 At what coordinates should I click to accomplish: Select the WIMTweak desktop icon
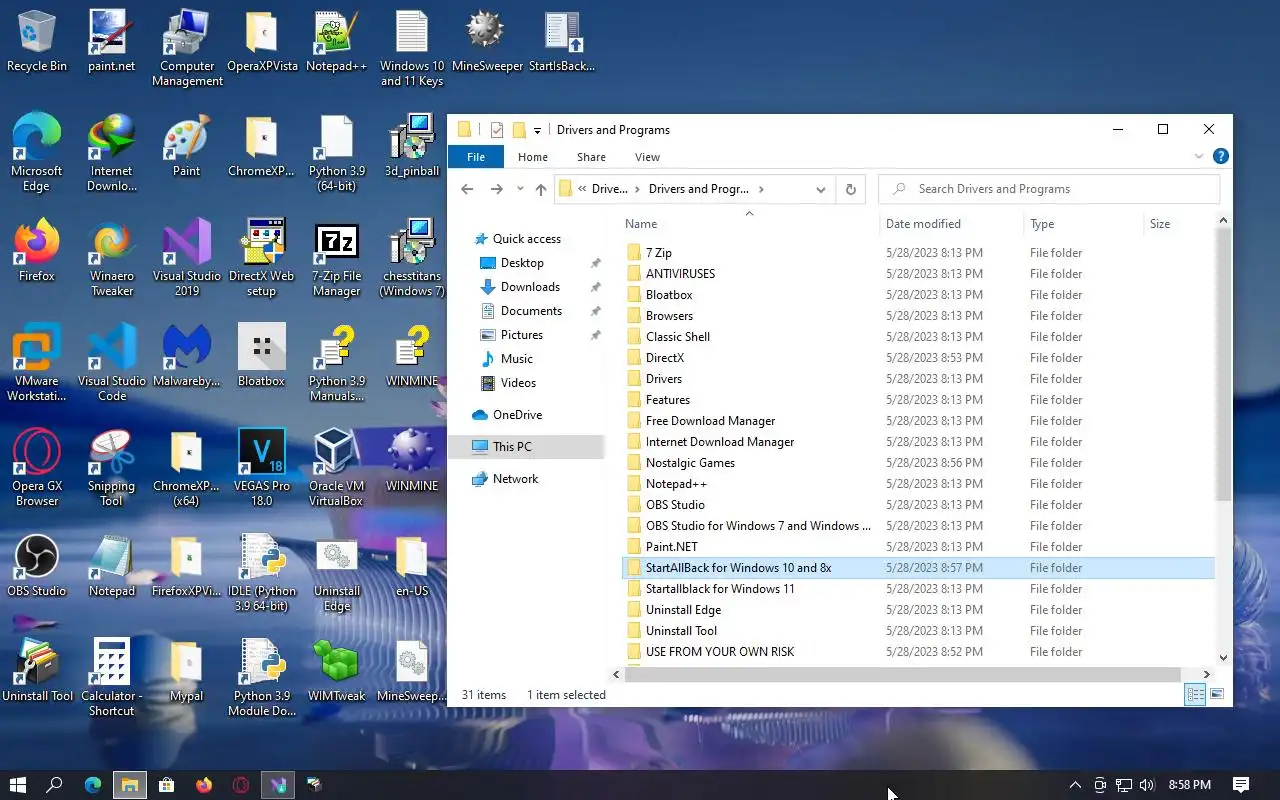pyautogui.click(x=337, y=671)
